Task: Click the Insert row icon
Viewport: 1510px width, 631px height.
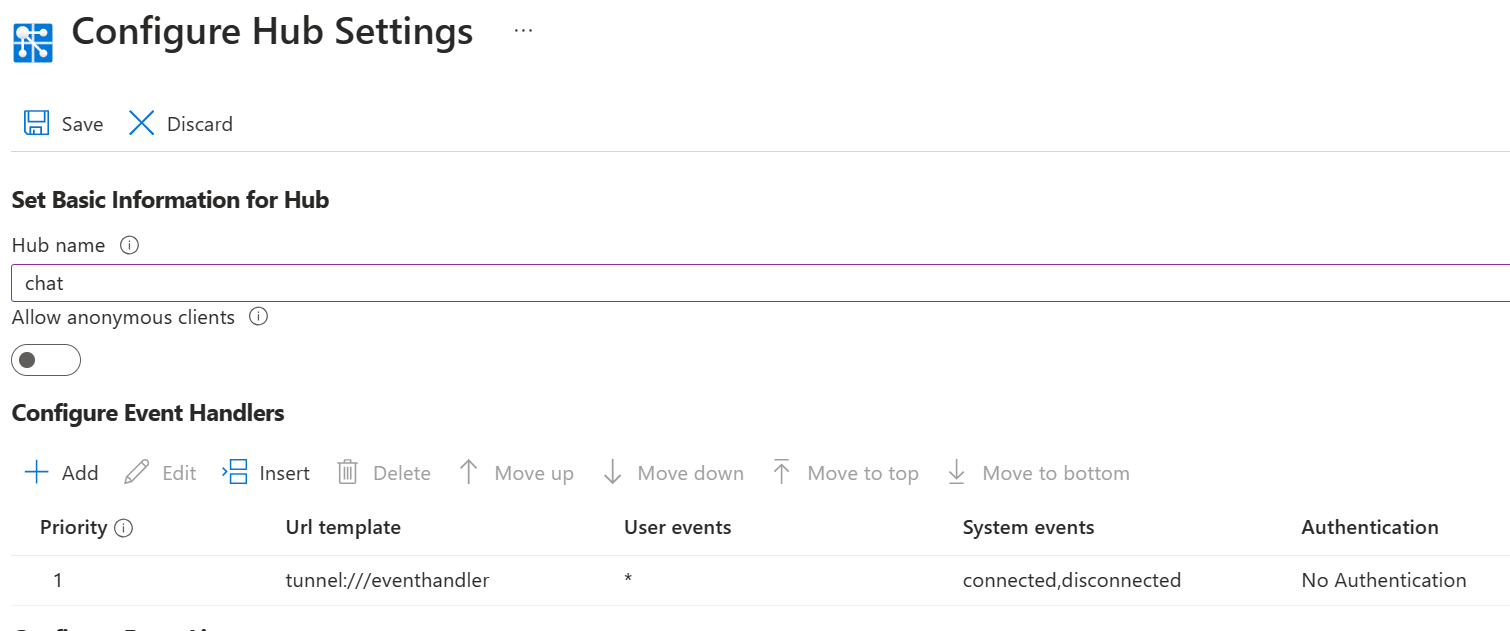Action: 235,472
